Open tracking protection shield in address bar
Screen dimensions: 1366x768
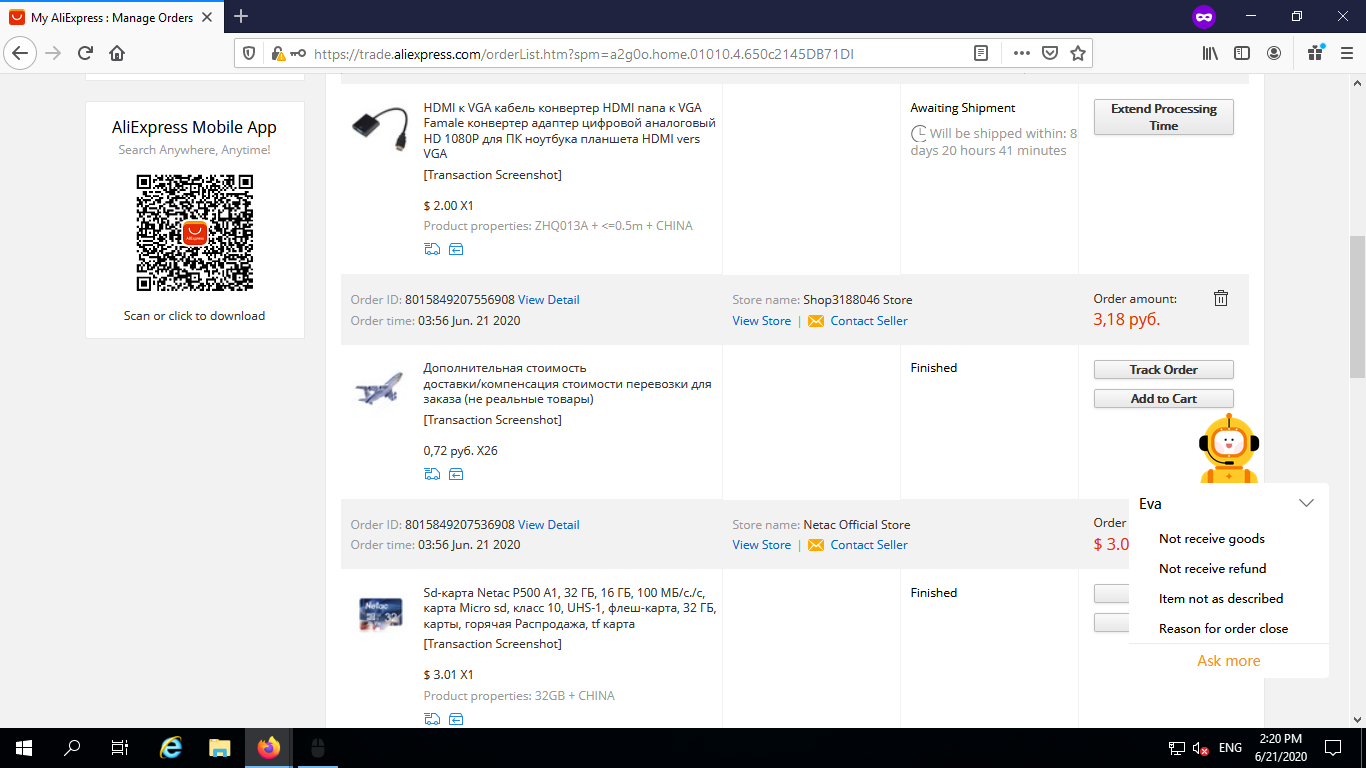click(x=250, y=53)
